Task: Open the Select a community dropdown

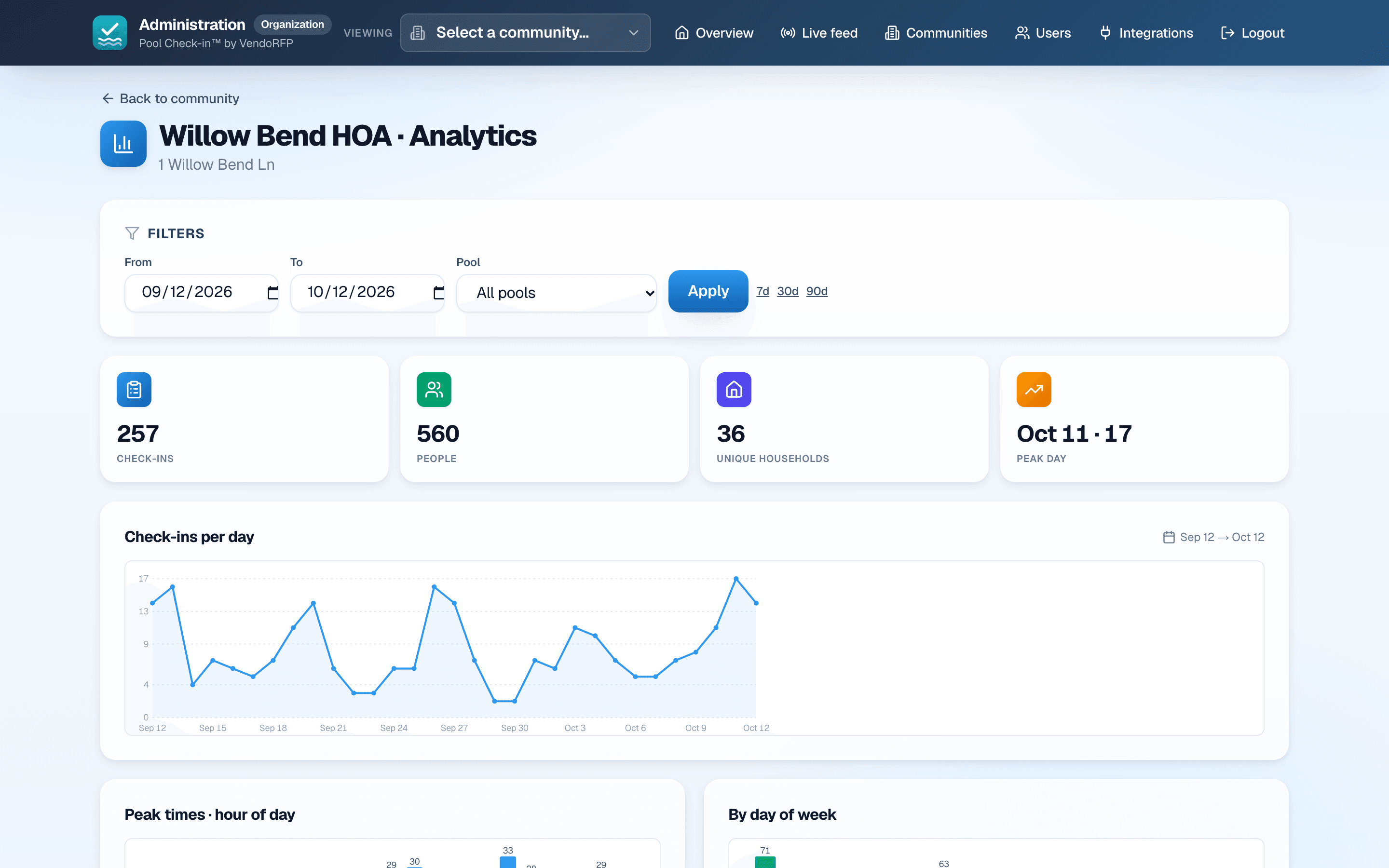Action: (x=525, y=33)
